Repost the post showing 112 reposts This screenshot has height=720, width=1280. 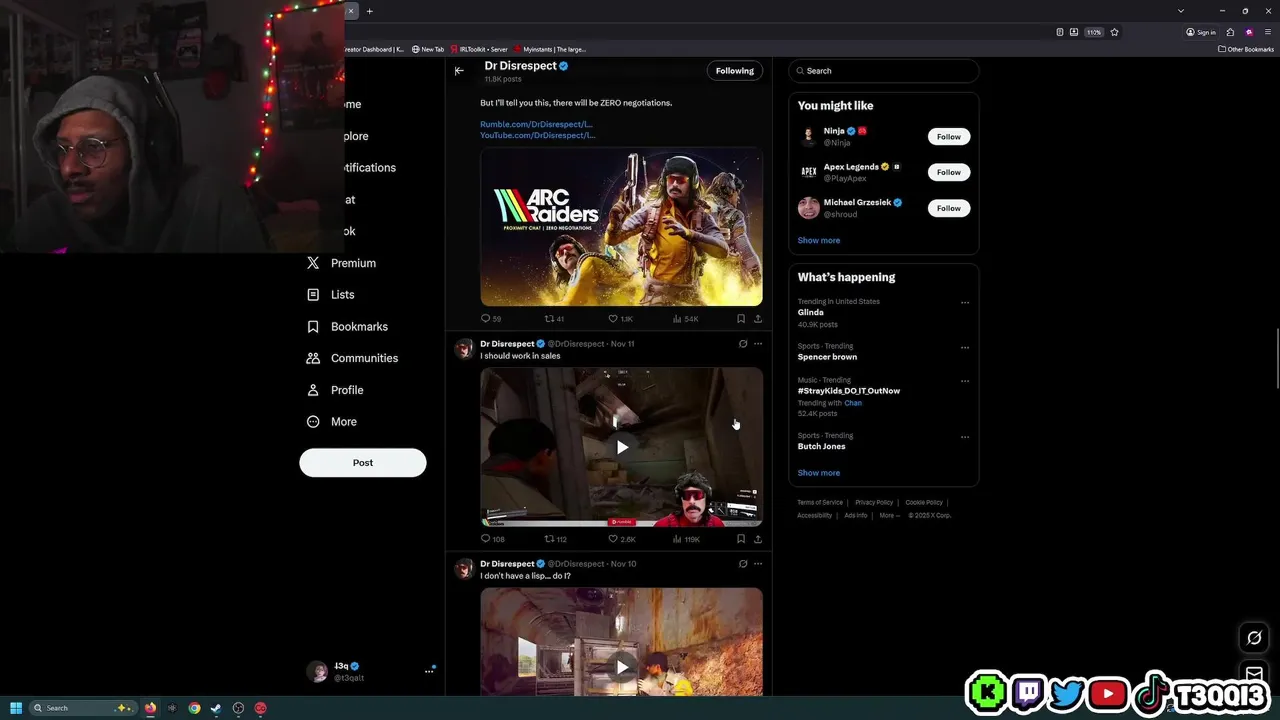click(x=555, y=539)
